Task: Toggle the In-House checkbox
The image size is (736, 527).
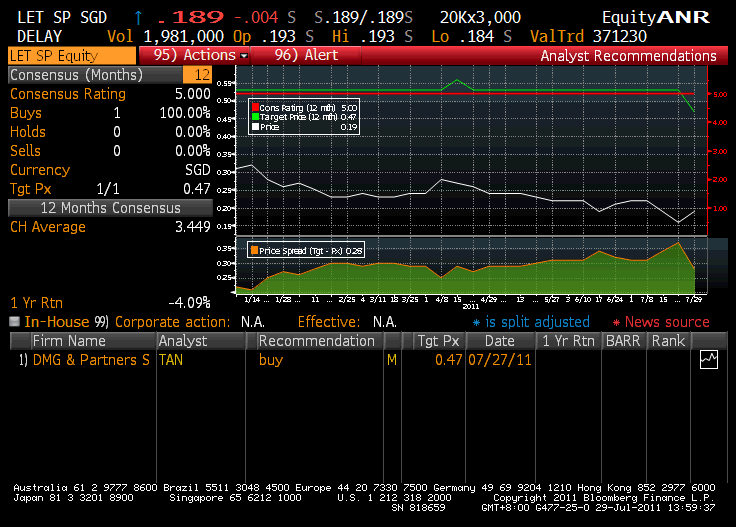Action: pyautogui.click(x=15, y=321)
